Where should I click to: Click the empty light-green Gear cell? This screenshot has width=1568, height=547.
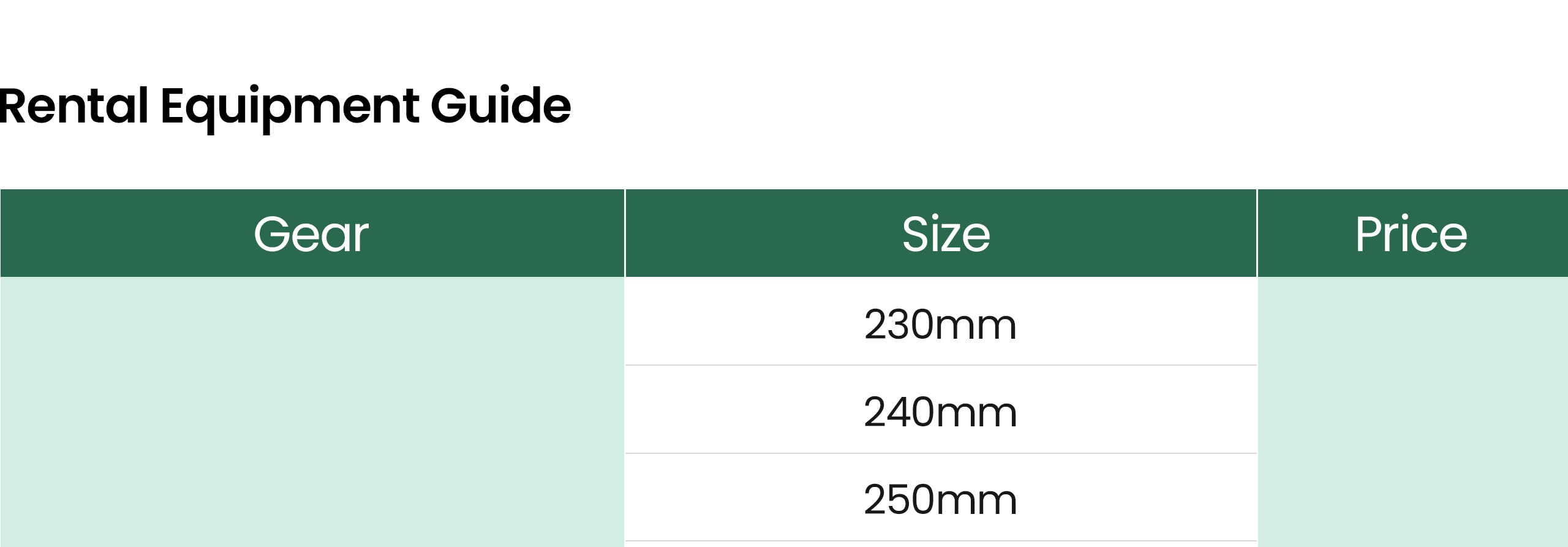312,412
